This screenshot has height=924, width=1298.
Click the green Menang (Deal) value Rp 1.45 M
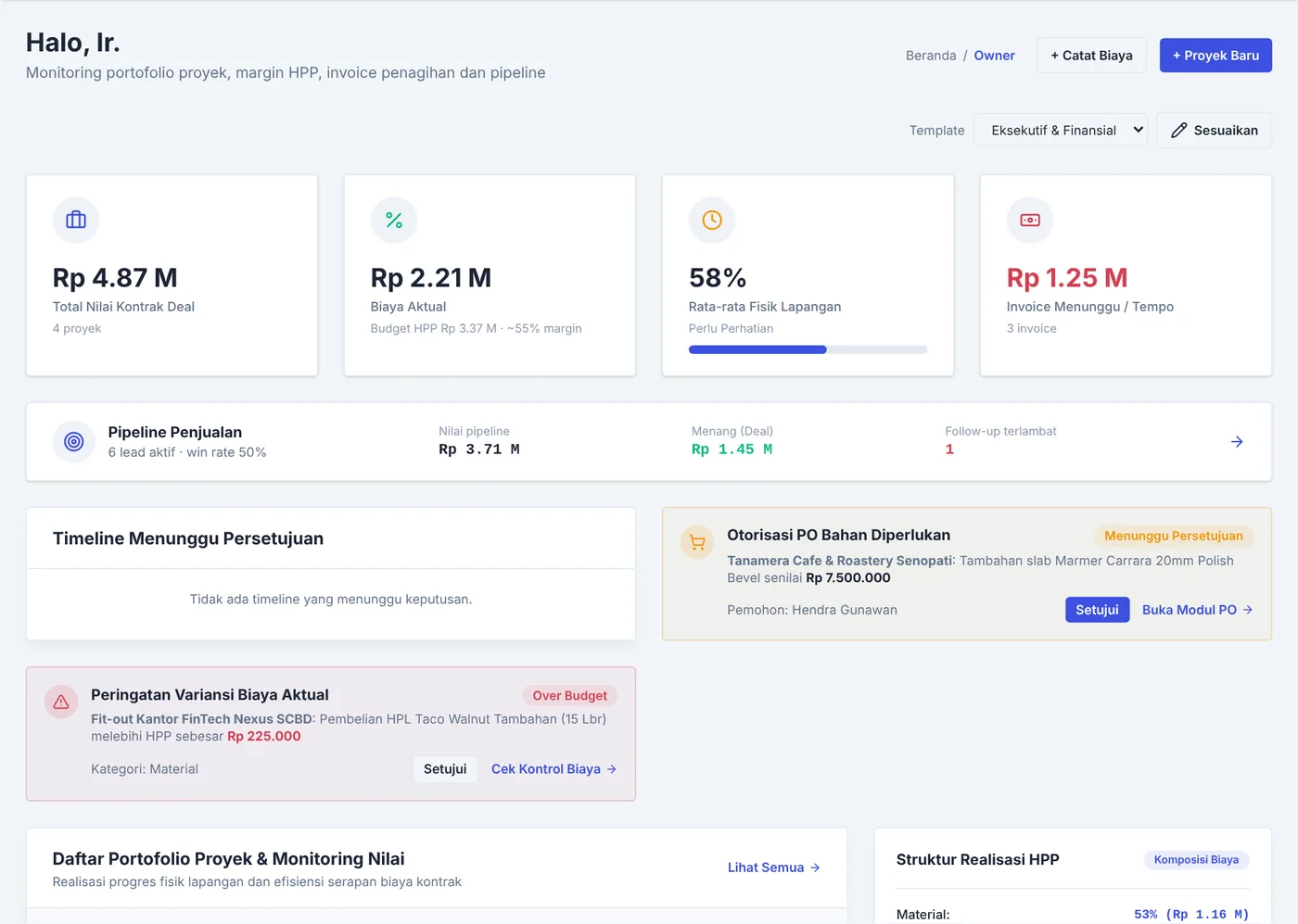click(732, 449)
